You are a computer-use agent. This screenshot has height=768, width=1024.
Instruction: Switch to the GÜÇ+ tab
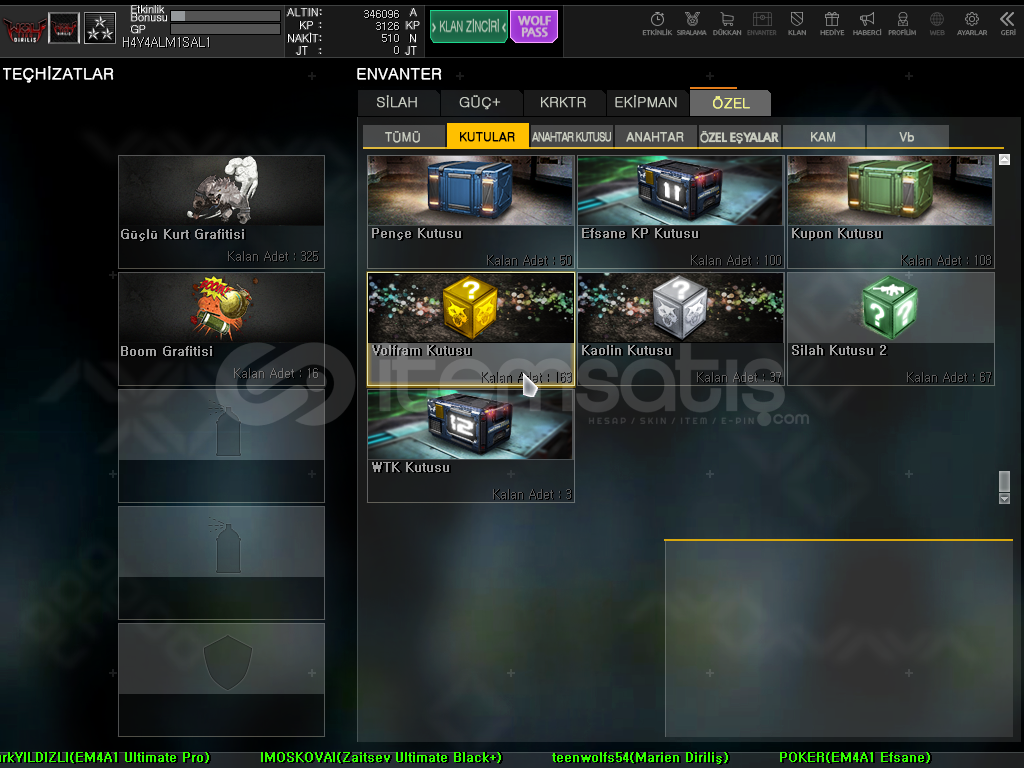coord(479,103)
